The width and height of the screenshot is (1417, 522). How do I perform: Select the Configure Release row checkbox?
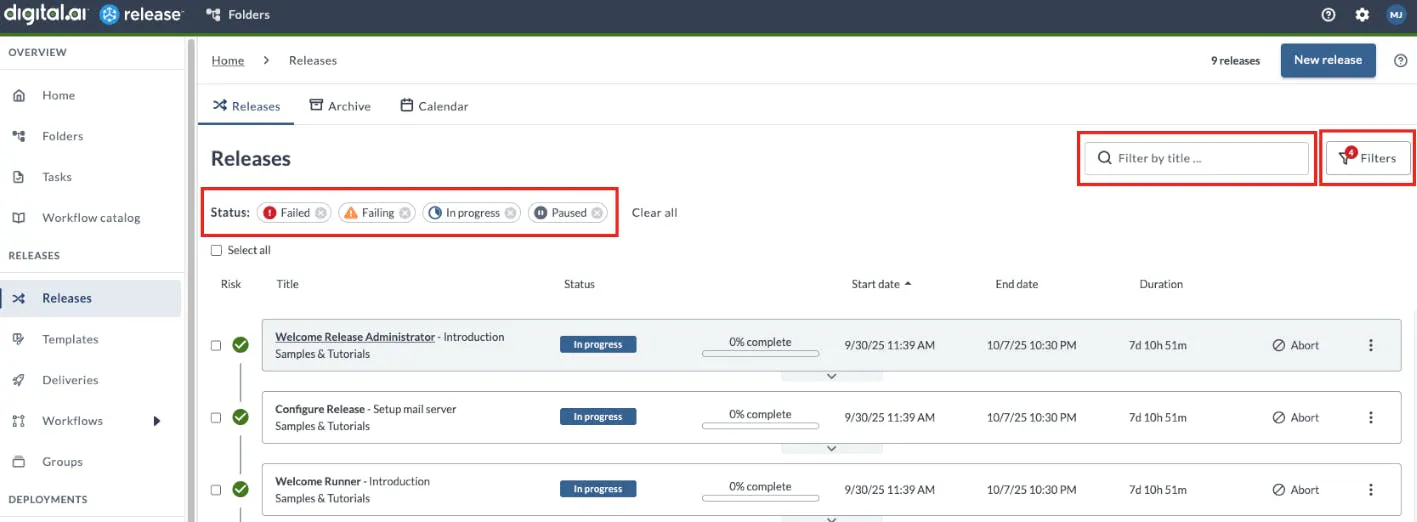point(216,418)
